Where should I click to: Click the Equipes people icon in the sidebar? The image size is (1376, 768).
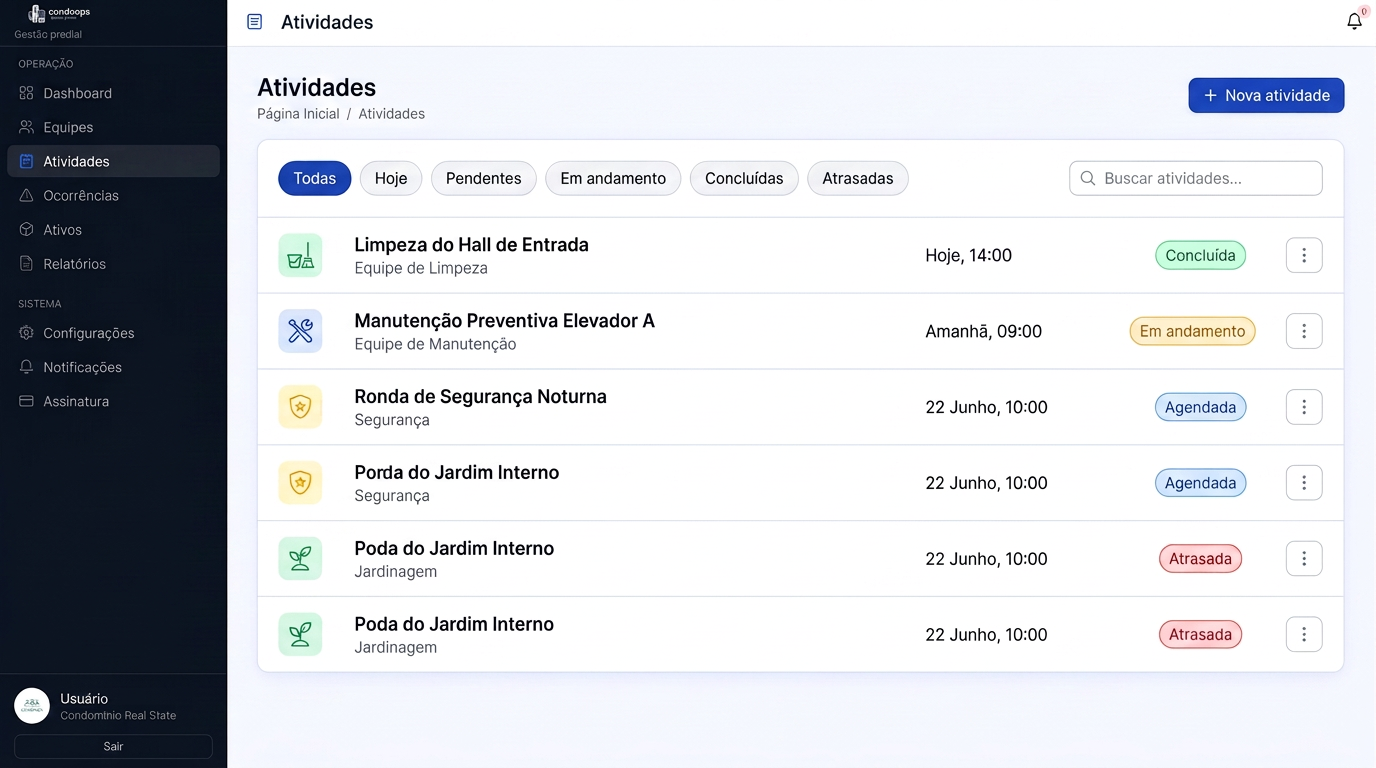[27, 127]
